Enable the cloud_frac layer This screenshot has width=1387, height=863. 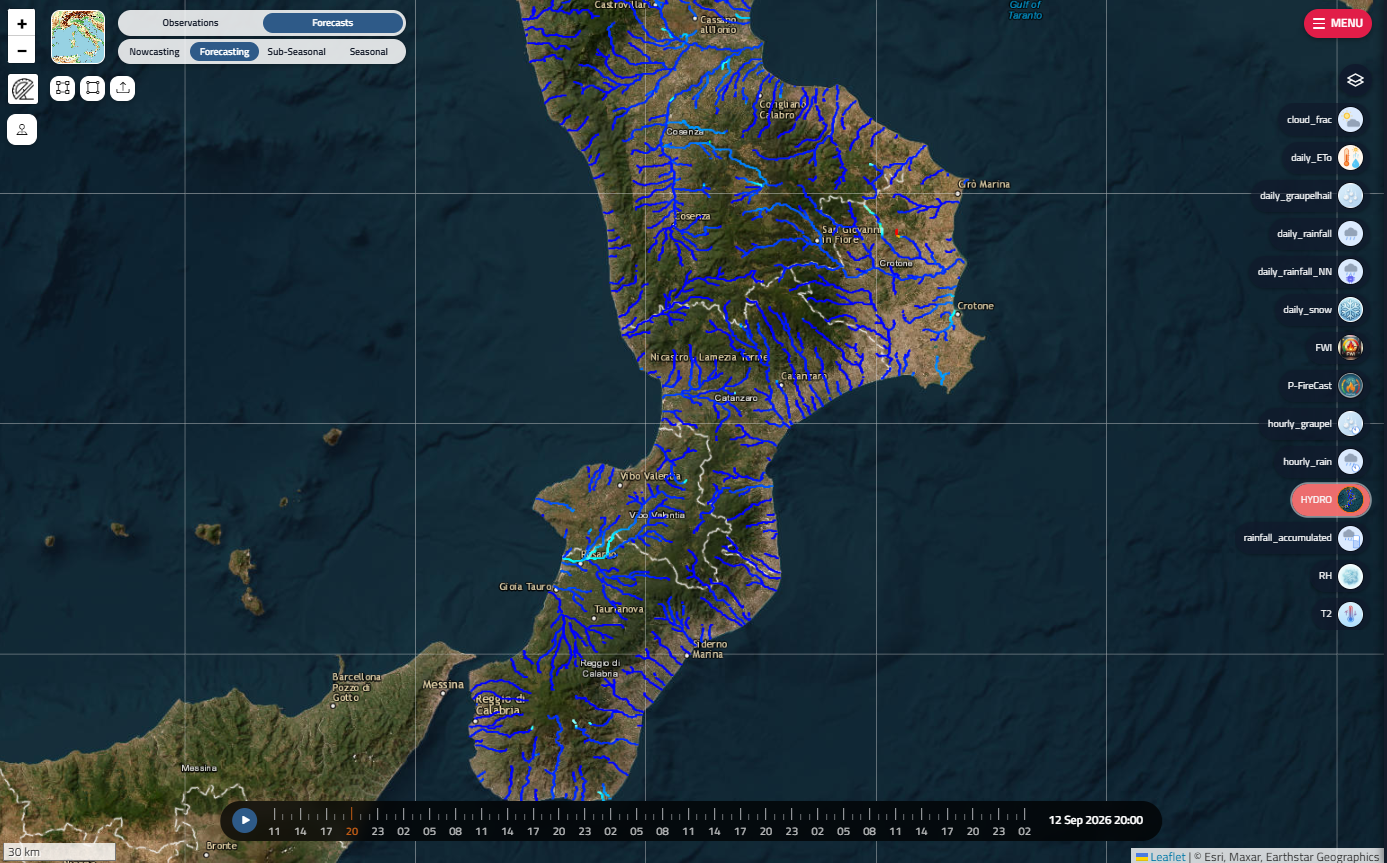click(x=1325, y=120)
